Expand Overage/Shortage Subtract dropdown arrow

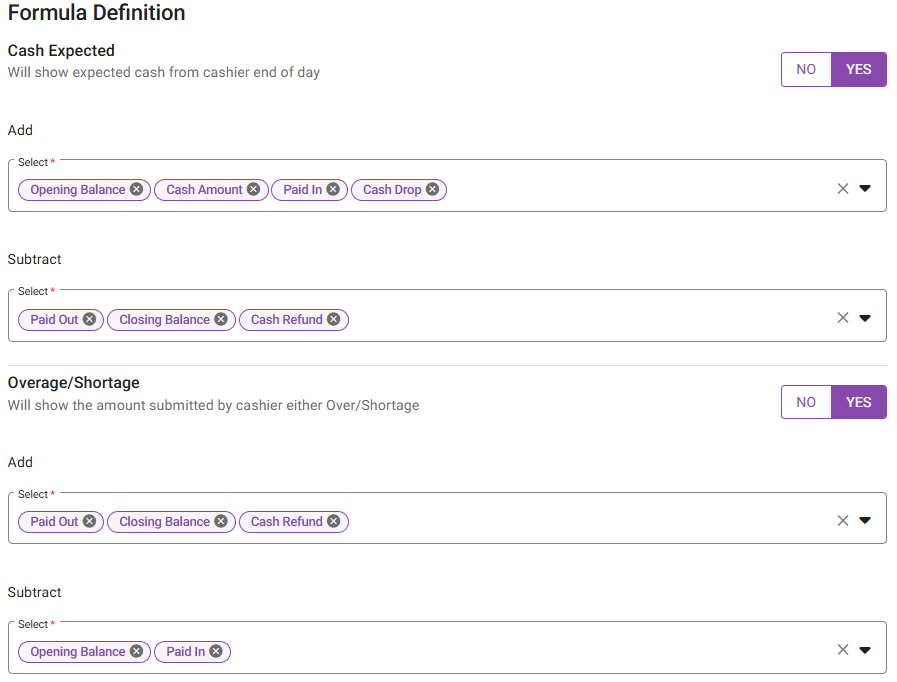tap(865, 650)
